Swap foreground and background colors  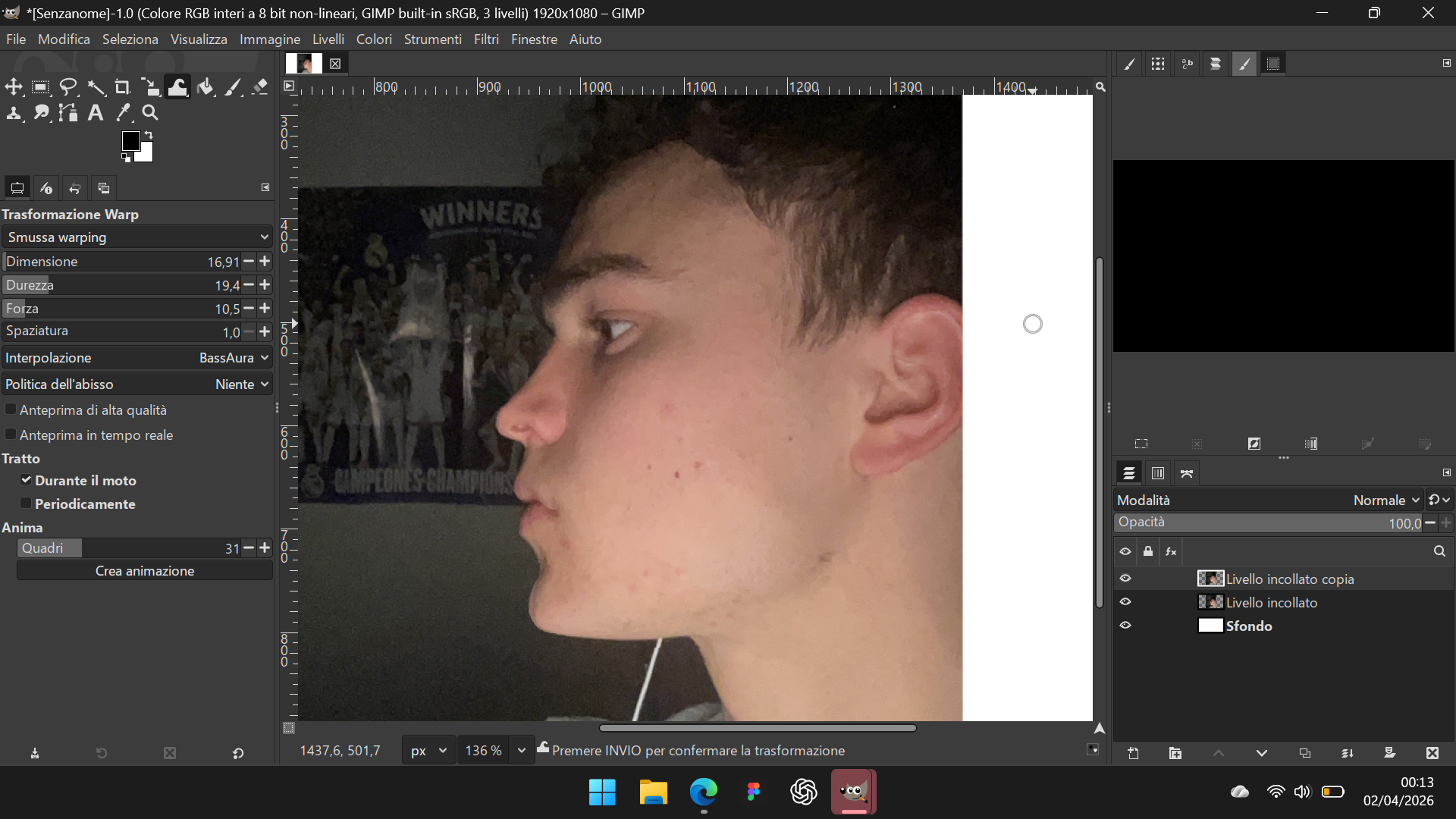tap(149, 135)
